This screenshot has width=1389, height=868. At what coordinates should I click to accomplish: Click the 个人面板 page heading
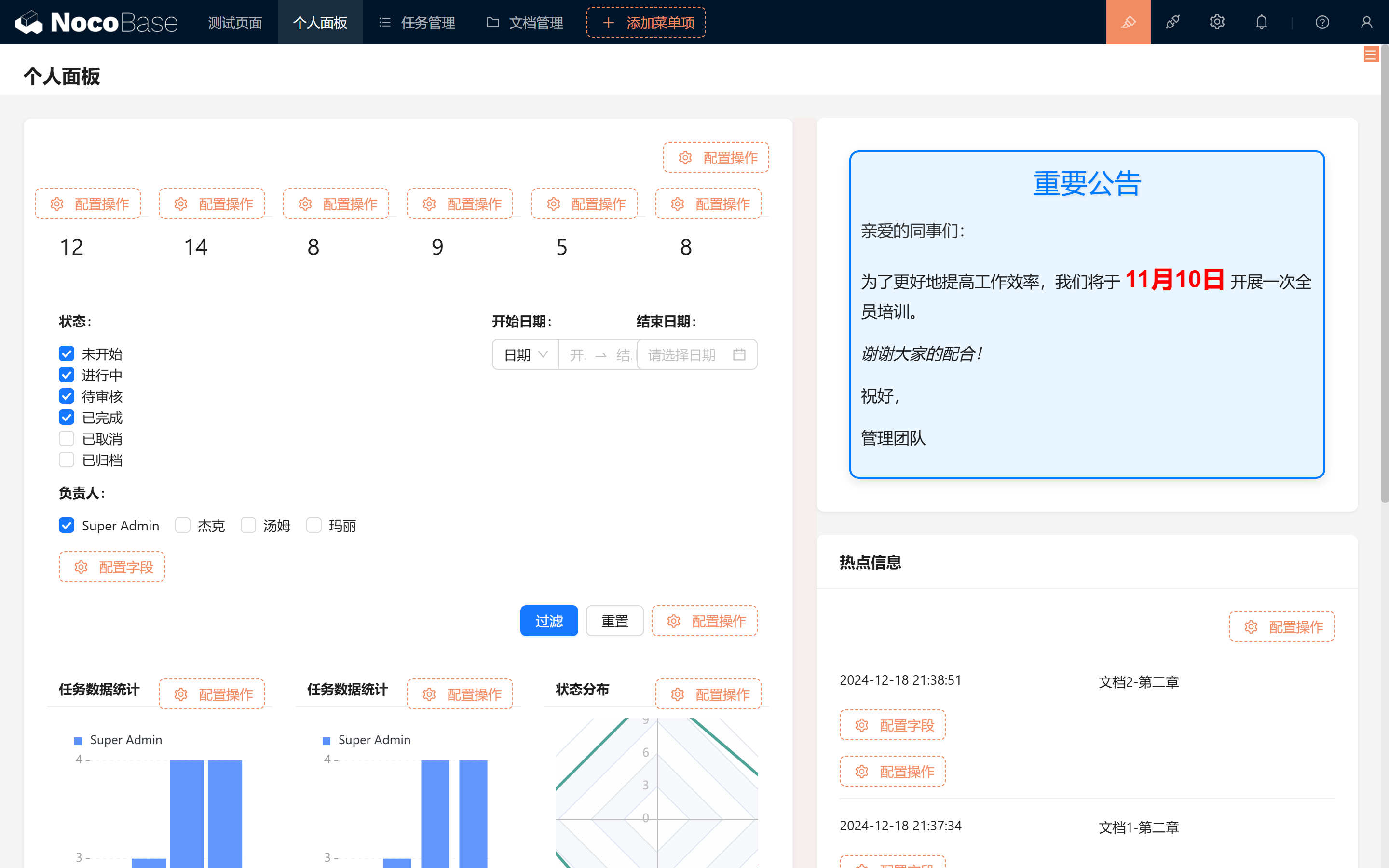coord(62,76)
